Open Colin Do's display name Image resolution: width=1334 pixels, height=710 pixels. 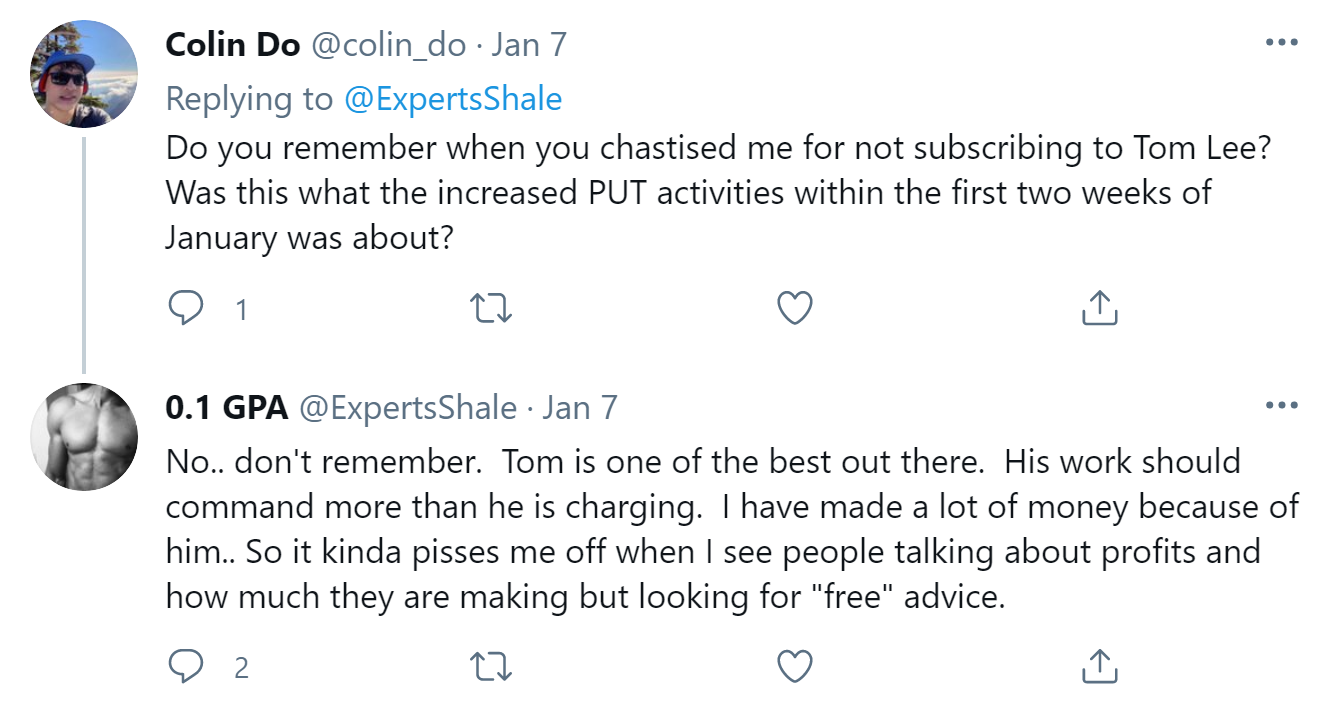click(x=232, y=45)
